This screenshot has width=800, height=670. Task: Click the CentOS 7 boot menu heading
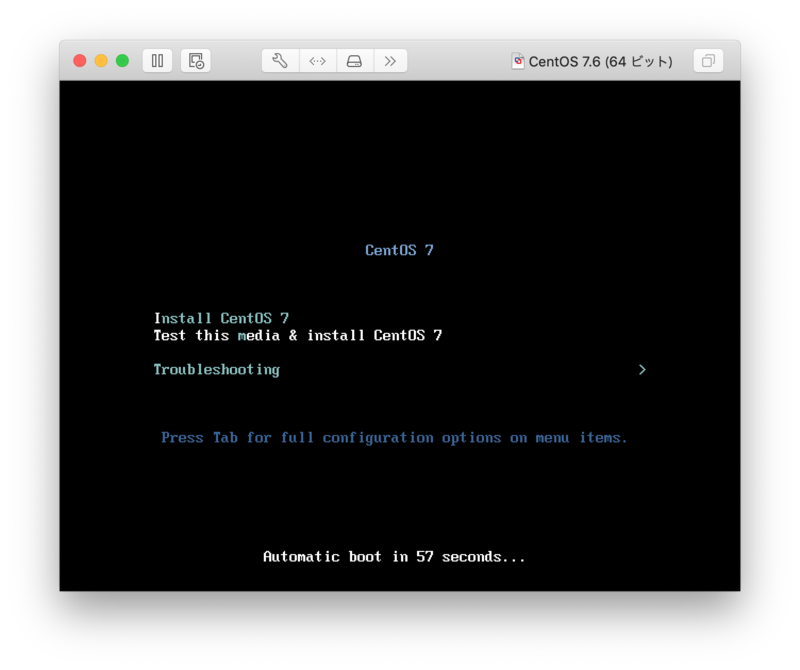point(399,250)
